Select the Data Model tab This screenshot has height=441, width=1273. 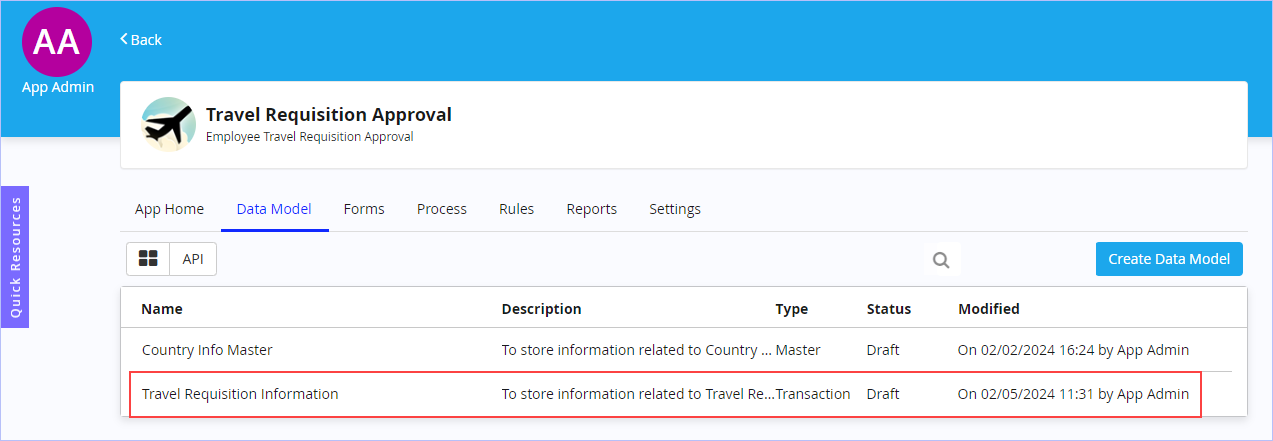(x=274, y=209)
